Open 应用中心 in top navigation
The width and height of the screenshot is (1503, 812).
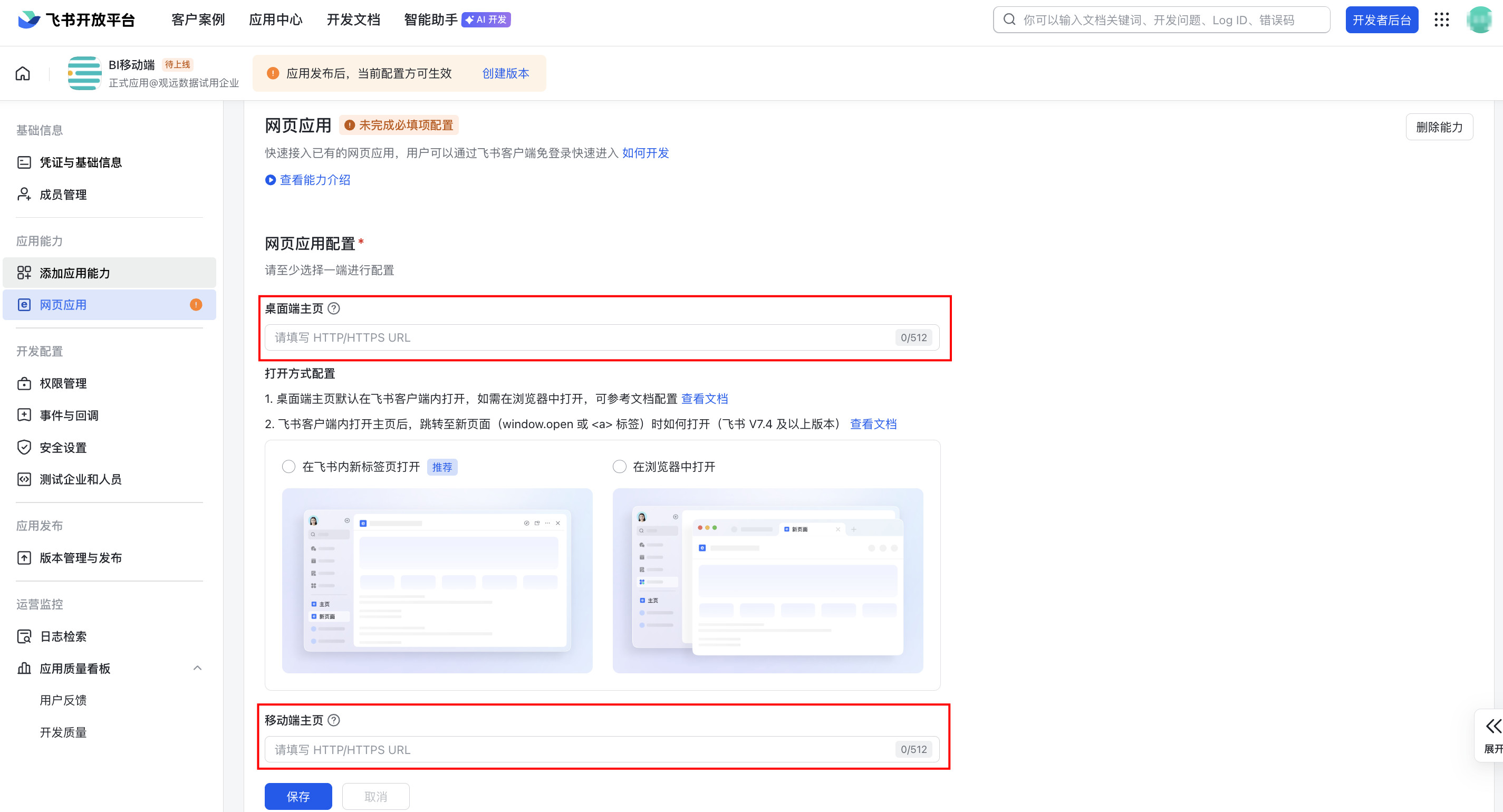[x=275, y=20]
